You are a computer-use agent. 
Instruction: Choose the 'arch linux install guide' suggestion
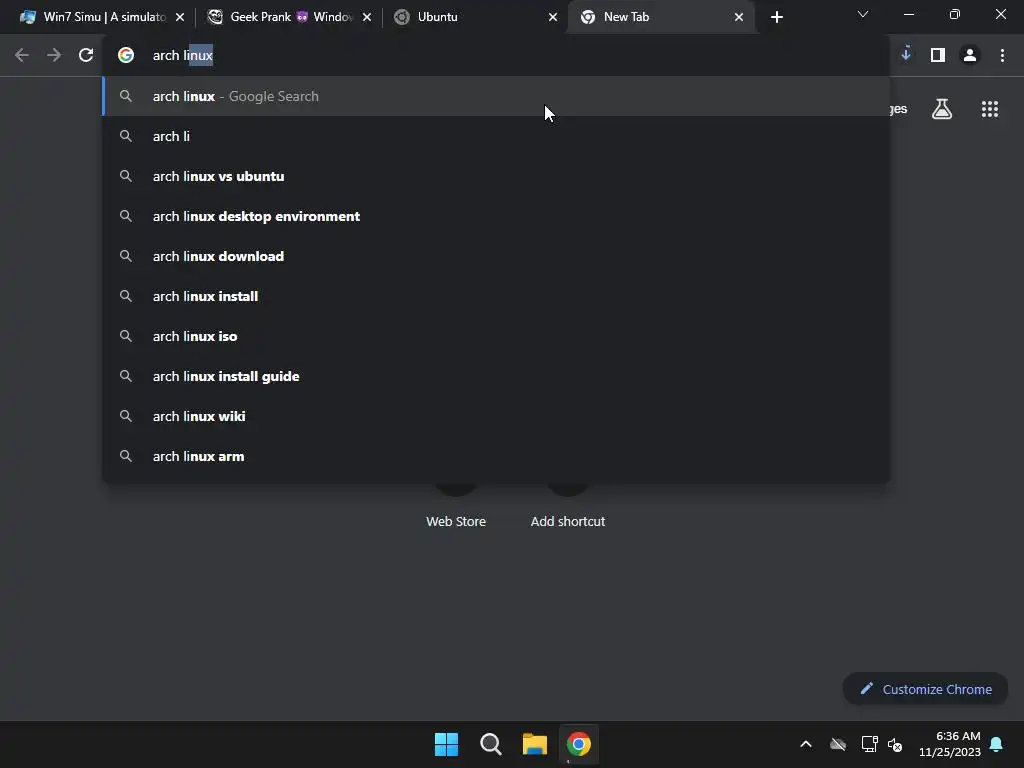(496, 376)
